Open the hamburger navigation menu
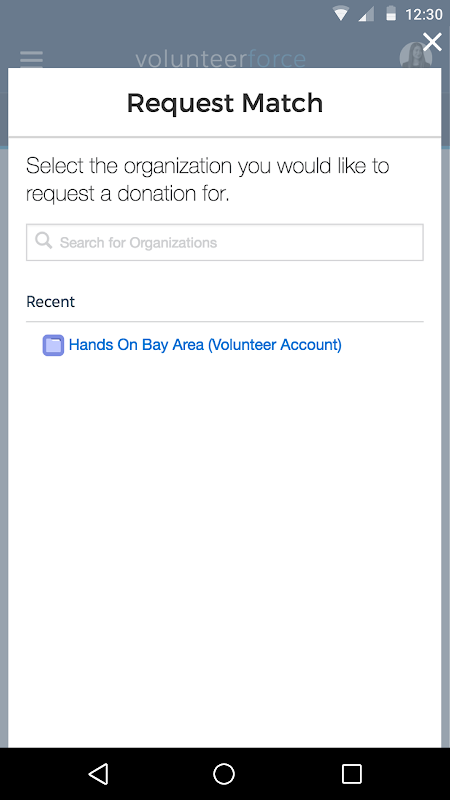Image resolution: width=450 pixels, height=800 pixels. click(31, 59)
